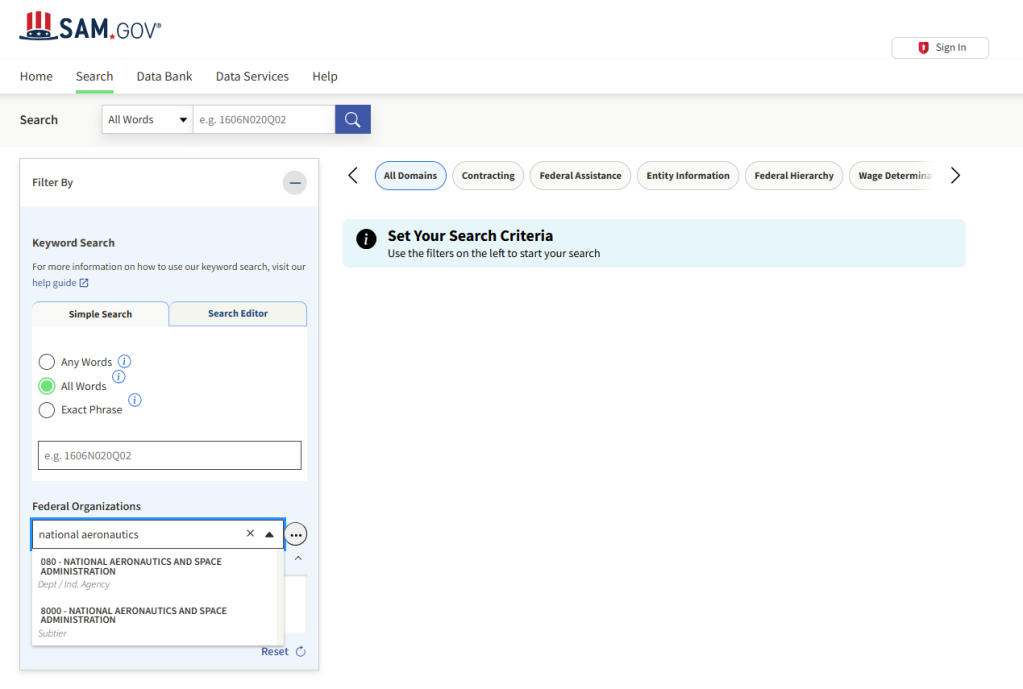Image resolution: width=1023 pixels, height=689 pixels.
Task: Click the Sign In button
Action: click(940, 48)
